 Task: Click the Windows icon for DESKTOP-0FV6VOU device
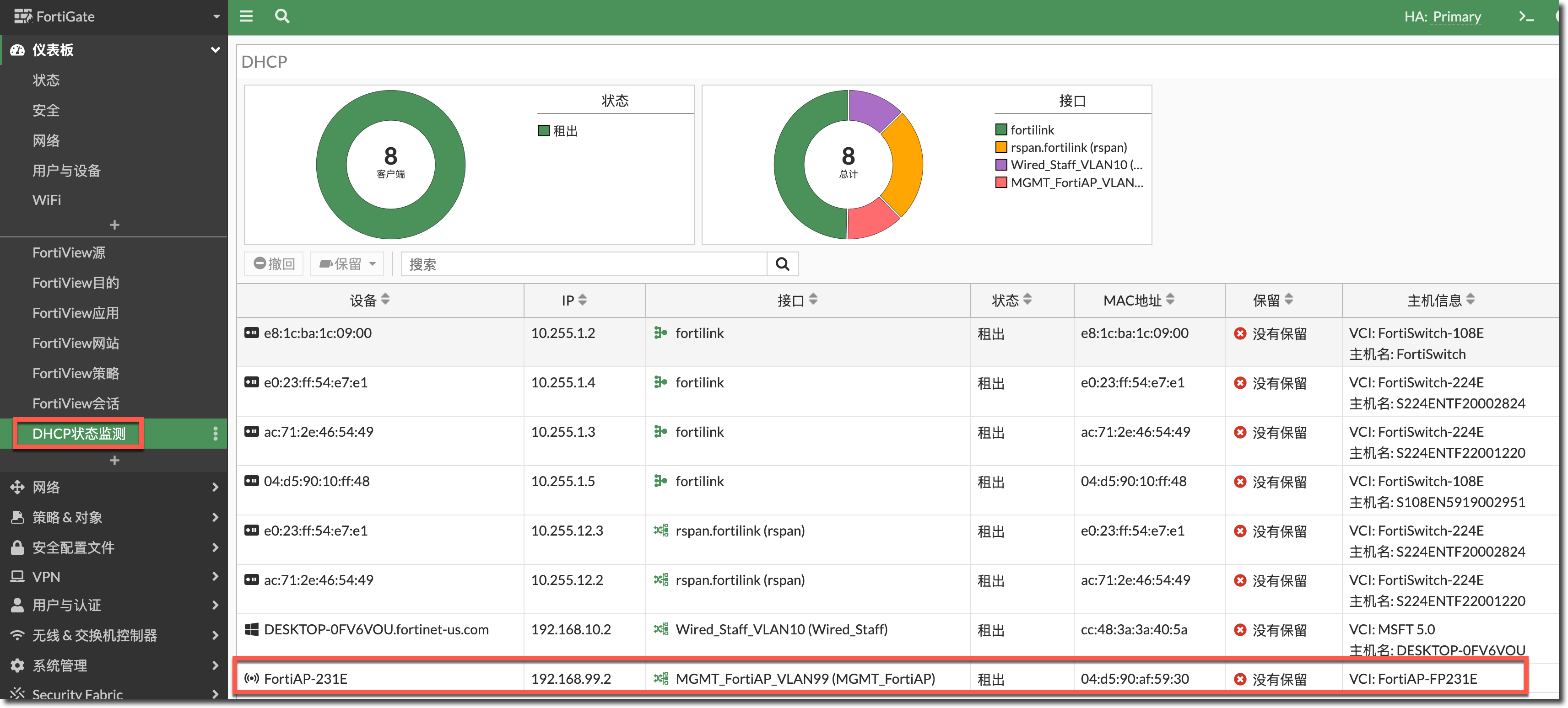click(x=251, y=629)
